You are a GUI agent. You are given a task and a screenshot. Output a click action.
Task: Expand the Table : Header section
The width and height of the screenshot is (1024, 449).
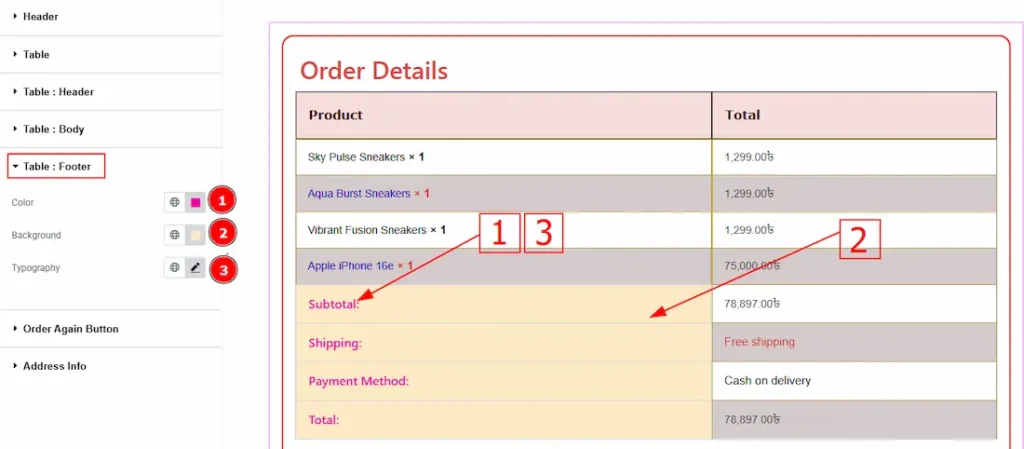pyautogui.click(x=58, y=92)
